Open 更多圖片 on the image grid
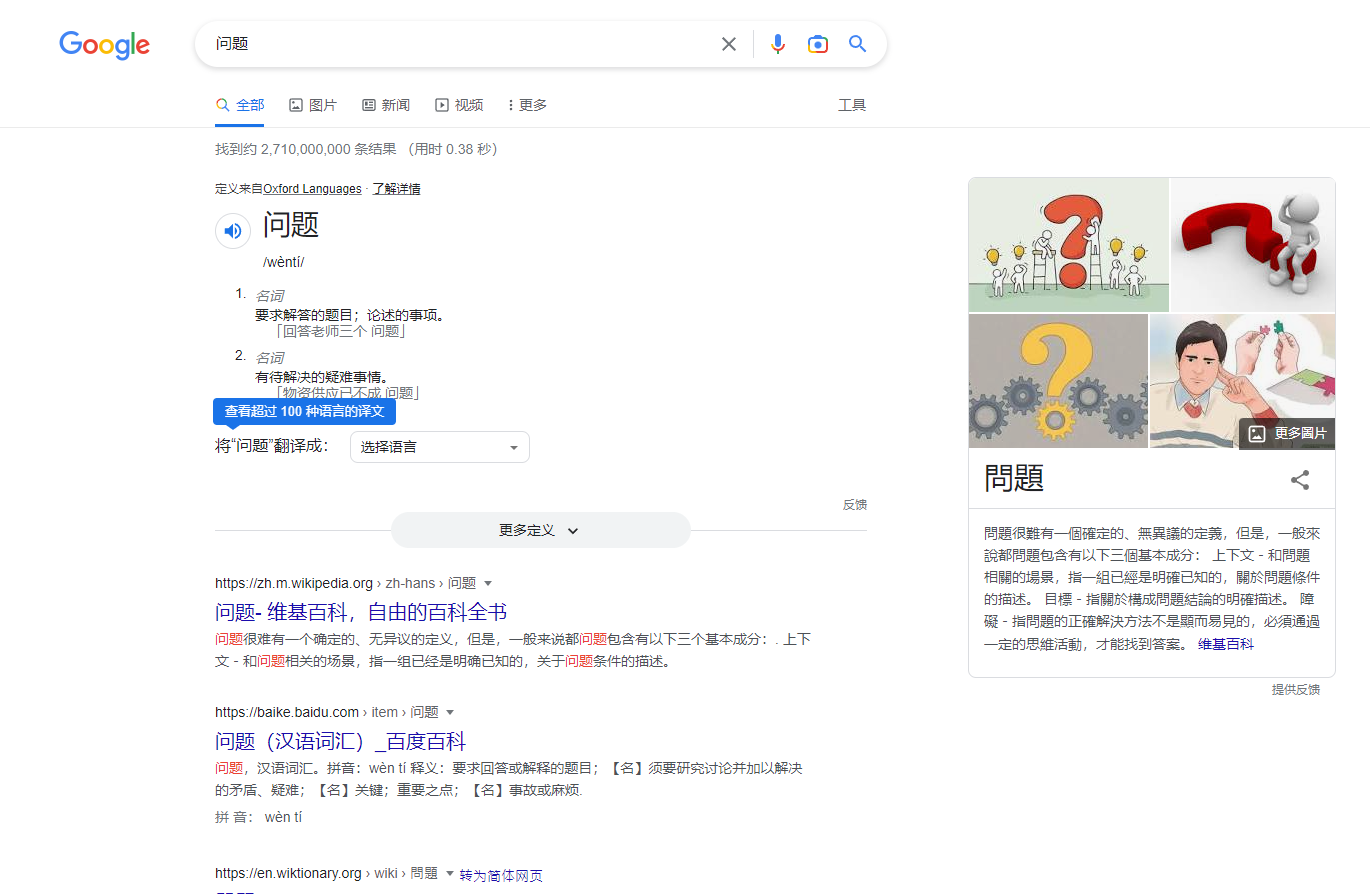The height and width of the screenshot is (894, 1370). 1286,433
